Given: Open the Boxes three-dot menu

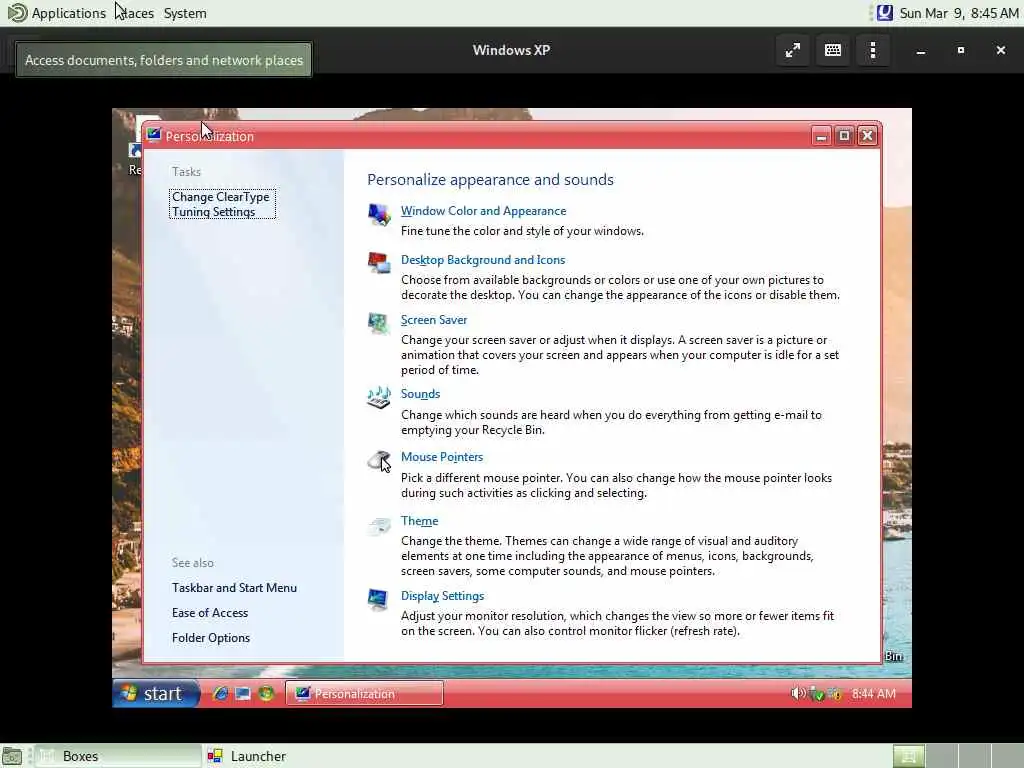Looking at the screenshot, I should point(873,50).
